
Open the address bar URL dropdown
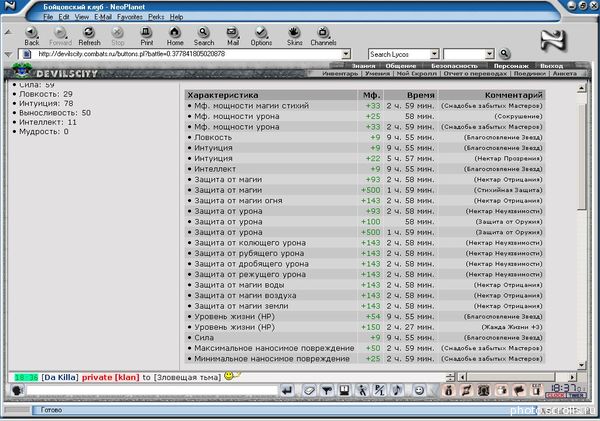coord(346,54)
